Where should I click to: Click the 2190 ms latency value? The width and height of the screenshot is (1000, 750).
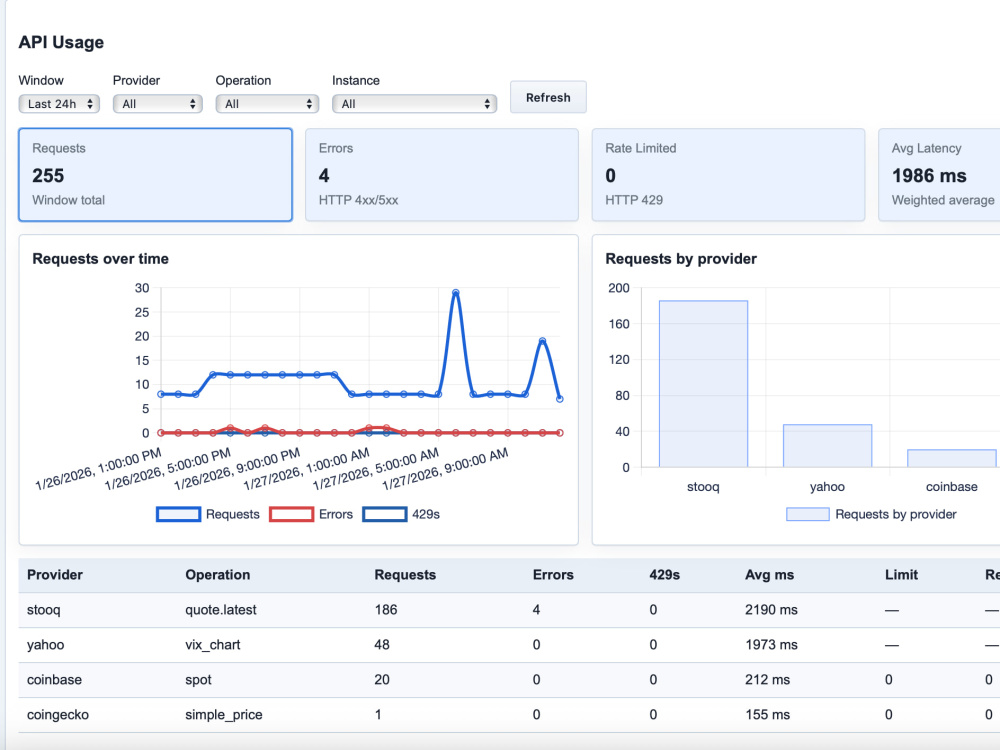771,610
